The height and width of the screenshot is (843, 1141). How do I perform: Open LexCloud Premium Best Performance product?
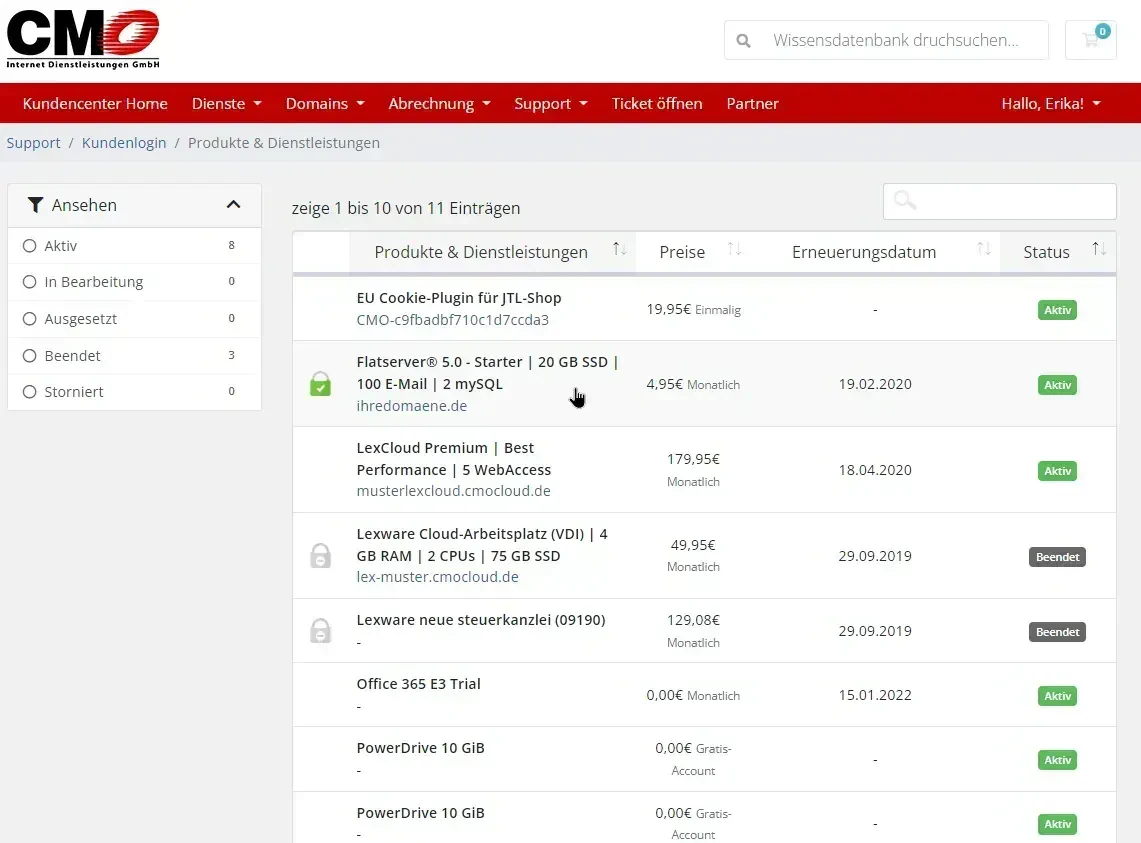coord(454,459)
